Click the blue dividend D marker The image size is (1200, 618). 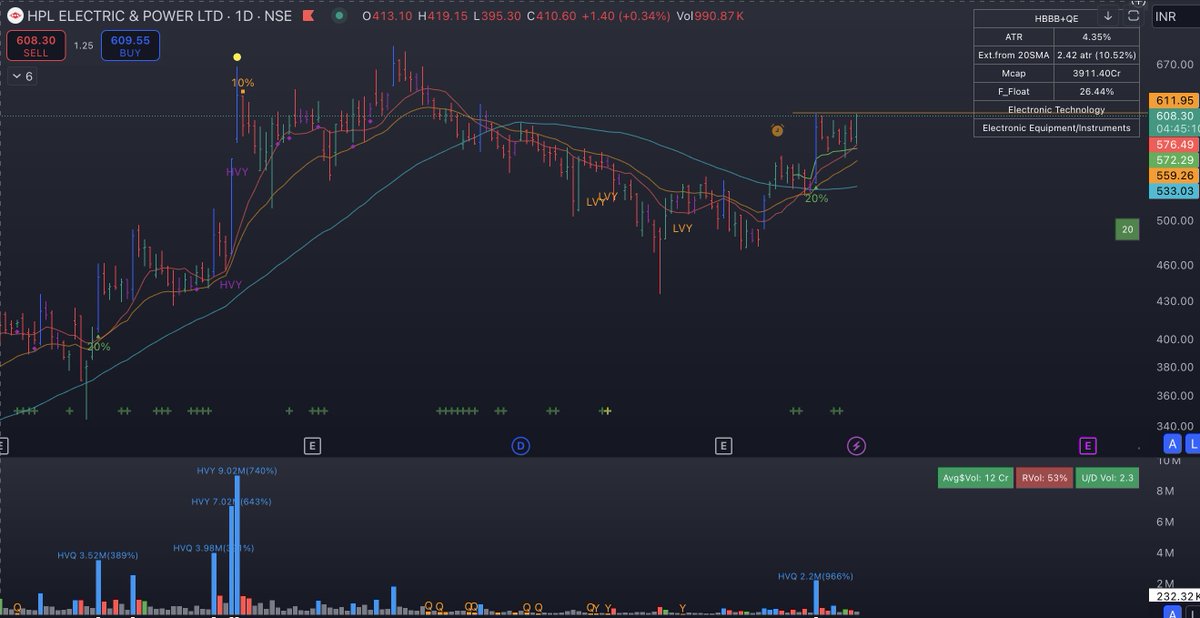(520, 445)
